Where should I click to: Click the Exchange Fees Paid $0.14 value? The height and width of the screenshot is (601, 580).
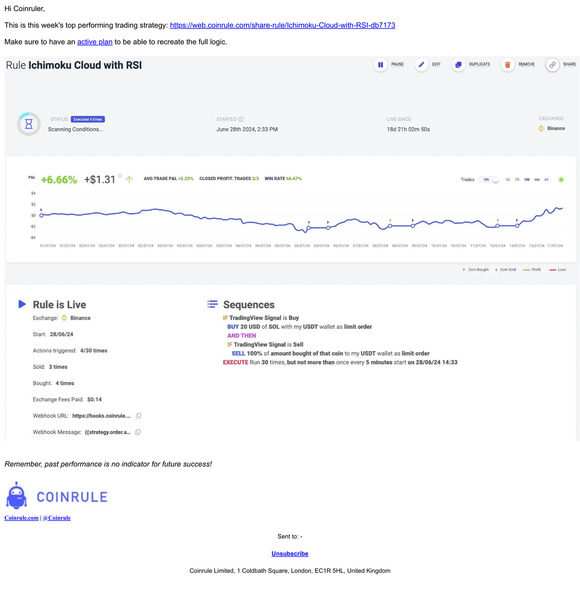pos(94,399)
